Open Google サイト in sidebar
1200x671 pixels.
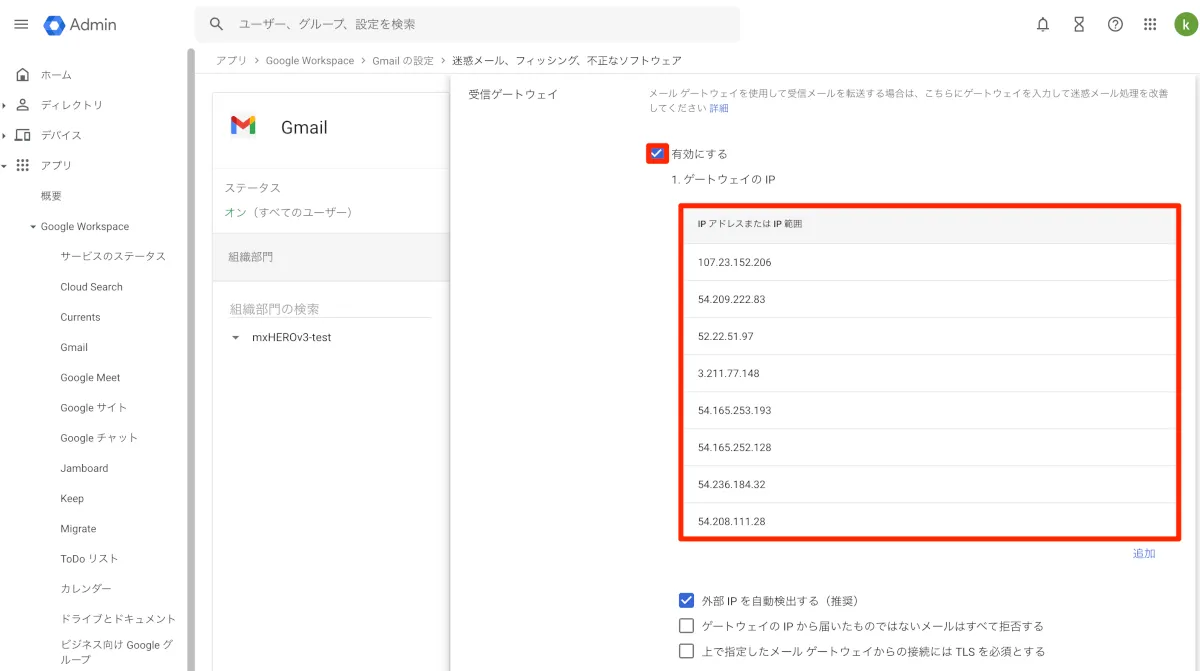pos(94,408)
